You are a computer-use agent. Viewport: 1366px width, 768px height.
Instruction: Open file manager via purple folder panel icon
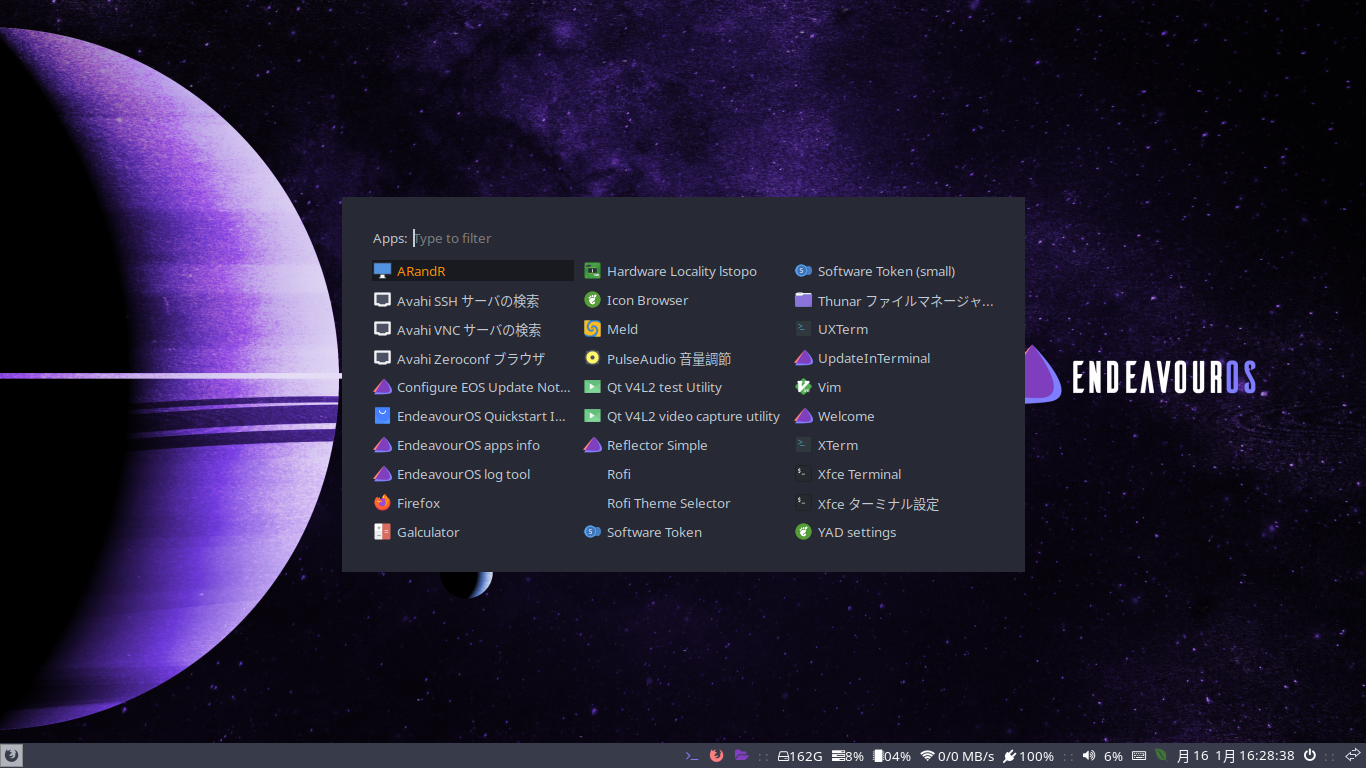click(x=742, y=756)
